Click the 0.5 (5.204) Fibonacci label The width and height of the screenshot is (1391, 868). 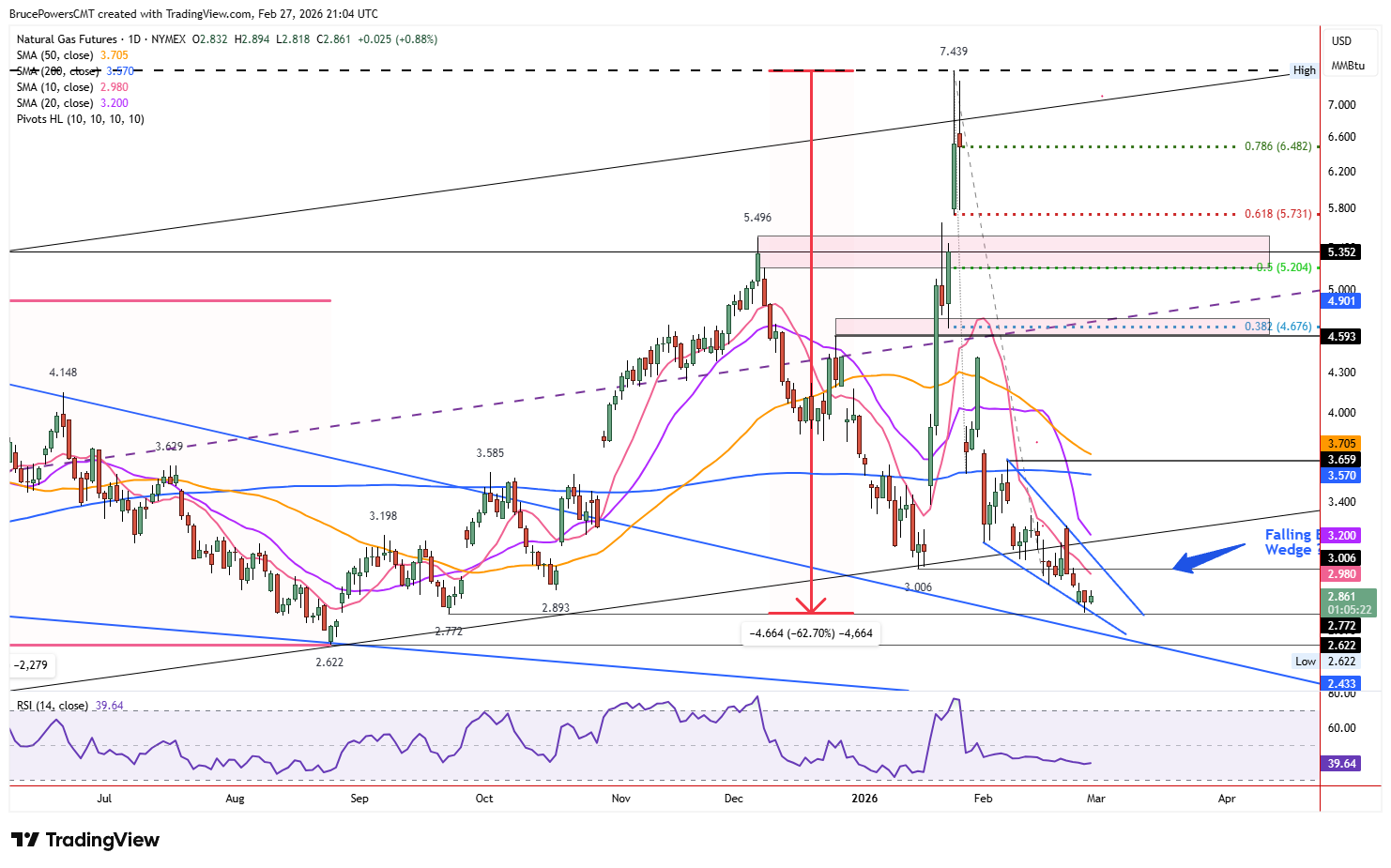[1284, 267]
